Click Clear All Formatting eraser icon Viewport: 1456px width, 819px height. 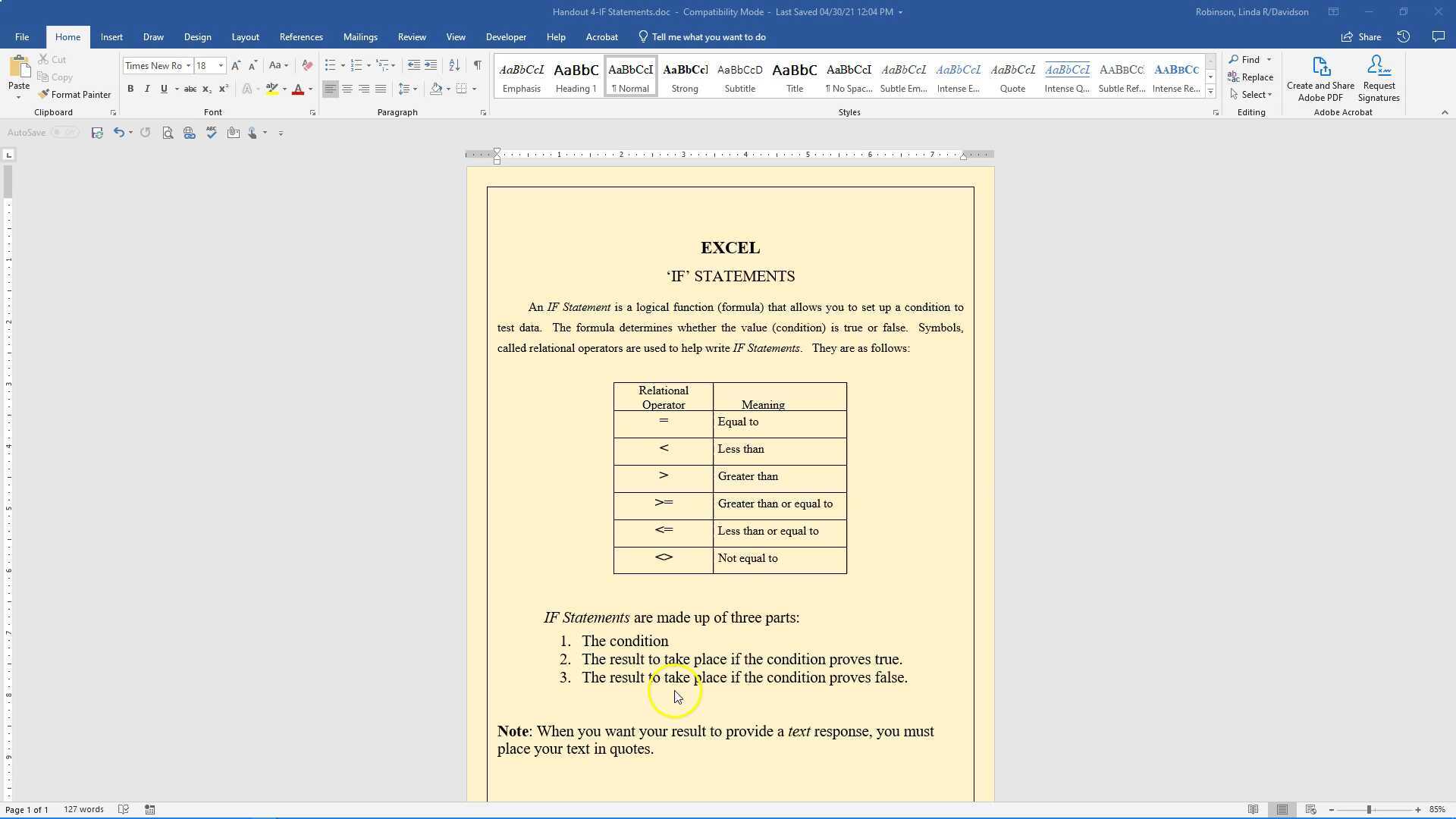tap(307, 66)
